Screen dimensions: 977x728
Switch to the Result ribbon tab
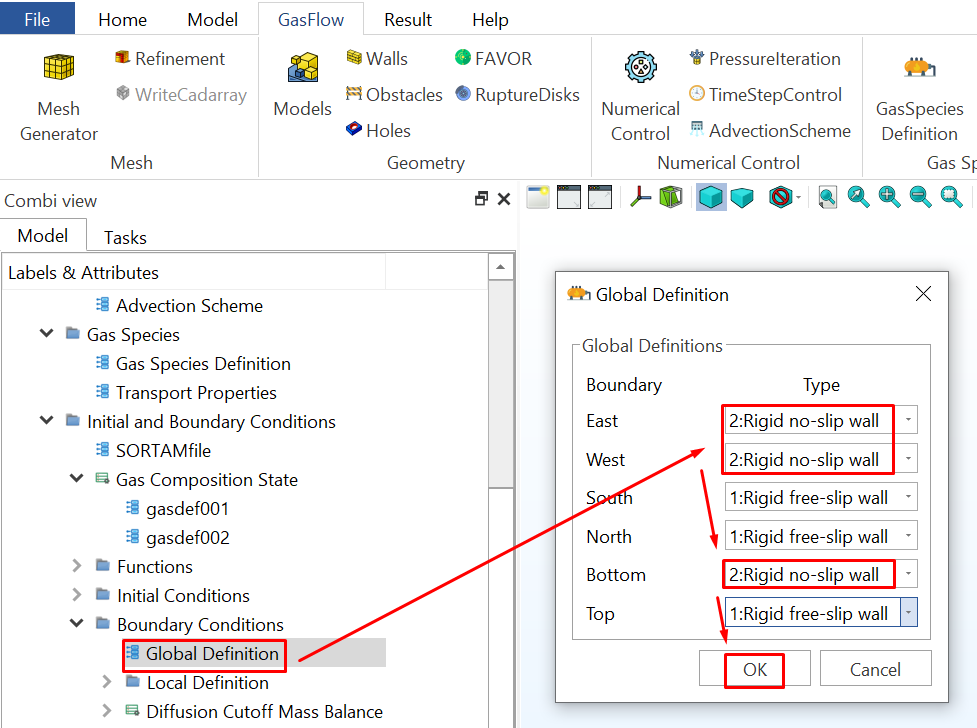tap(408, 19)
